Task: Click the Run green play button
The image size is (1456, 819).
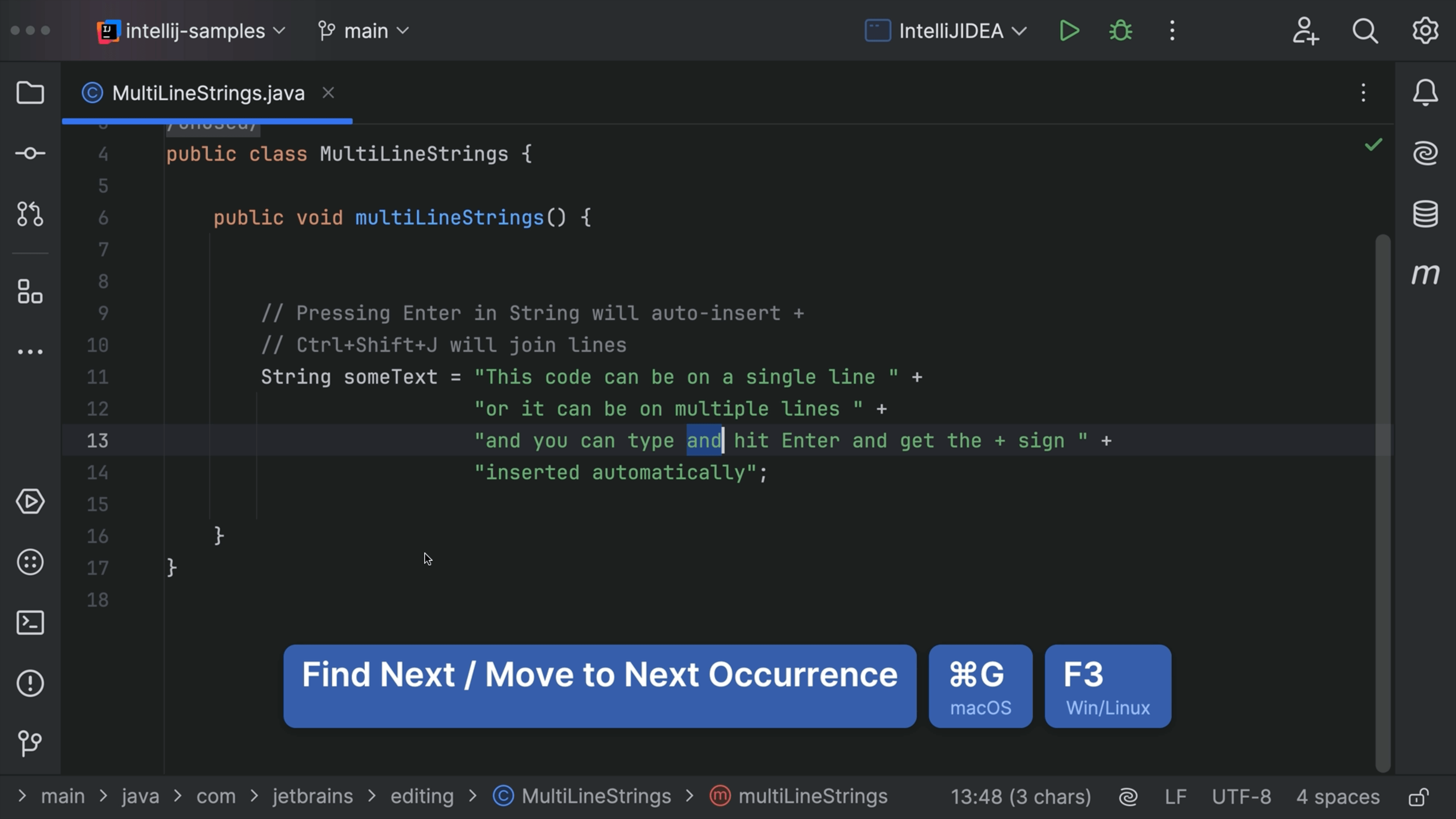Action: click(x=1068, y=31)
